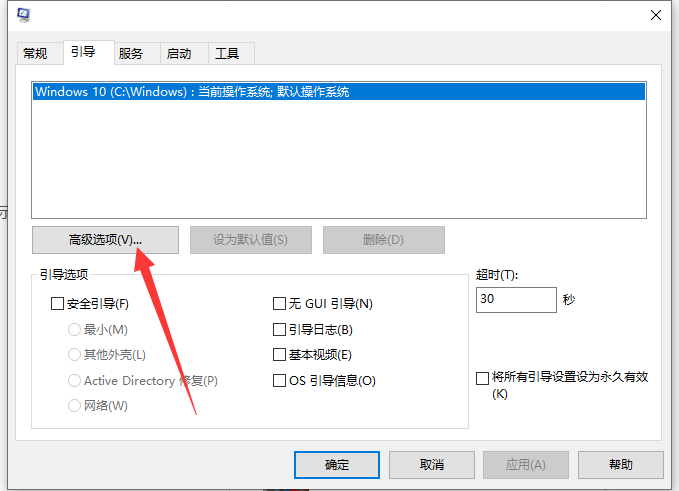Click the system configuration icon in title bar

pyautogui.click(x=23, y=15)
